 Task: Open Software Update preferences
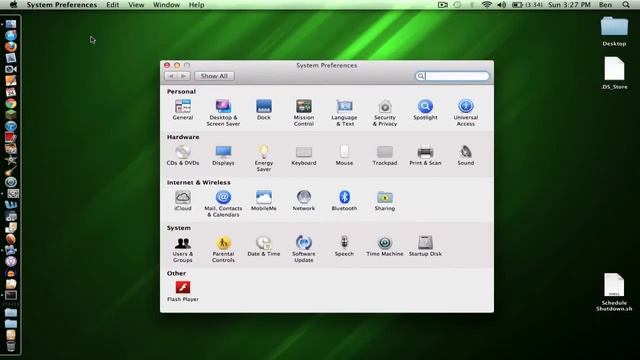[x=304, y=249]
